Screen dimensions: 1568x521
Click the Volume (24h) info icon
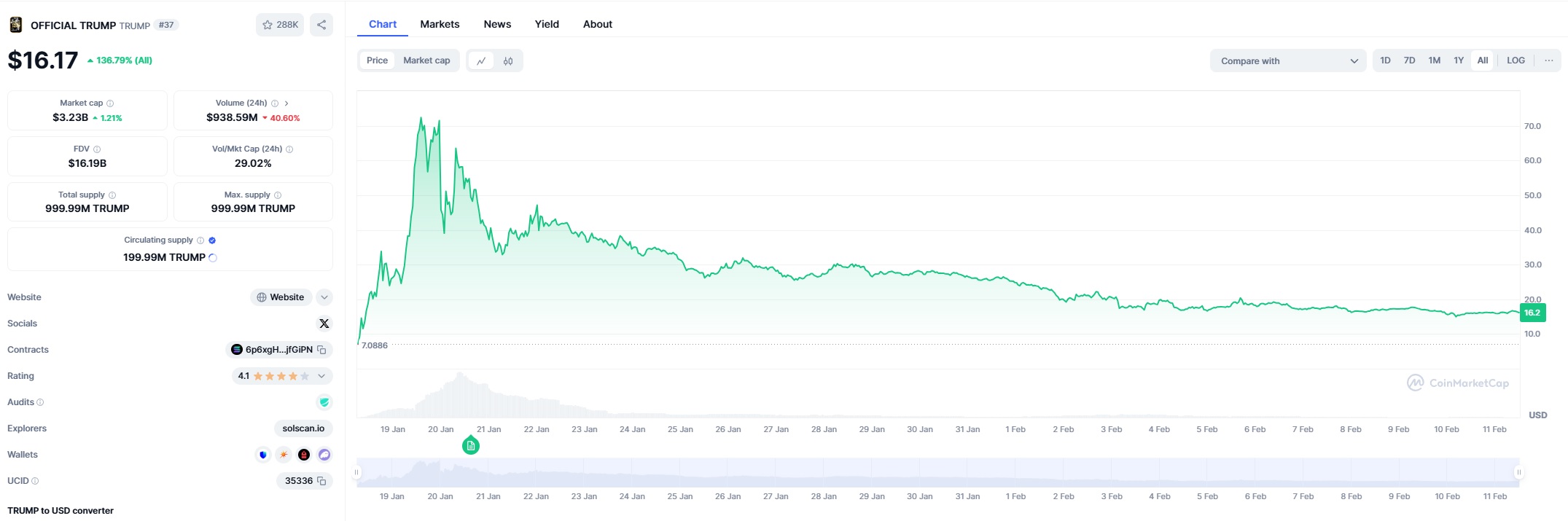(x=275, y=103)
